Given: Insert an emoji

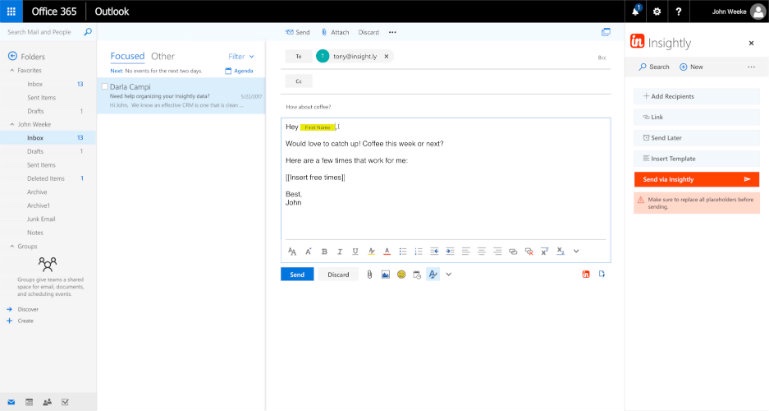Looking at the screenshot, I should tap(401, 275).
